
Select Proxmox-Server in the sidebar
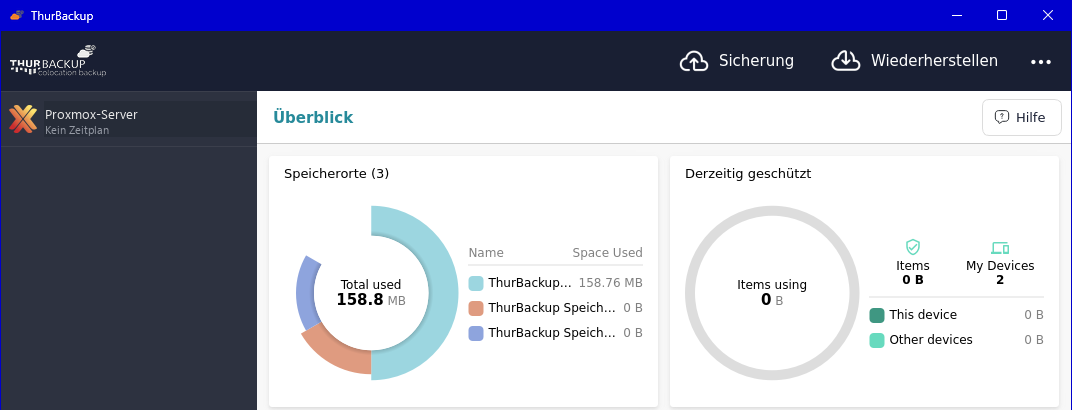129,120
